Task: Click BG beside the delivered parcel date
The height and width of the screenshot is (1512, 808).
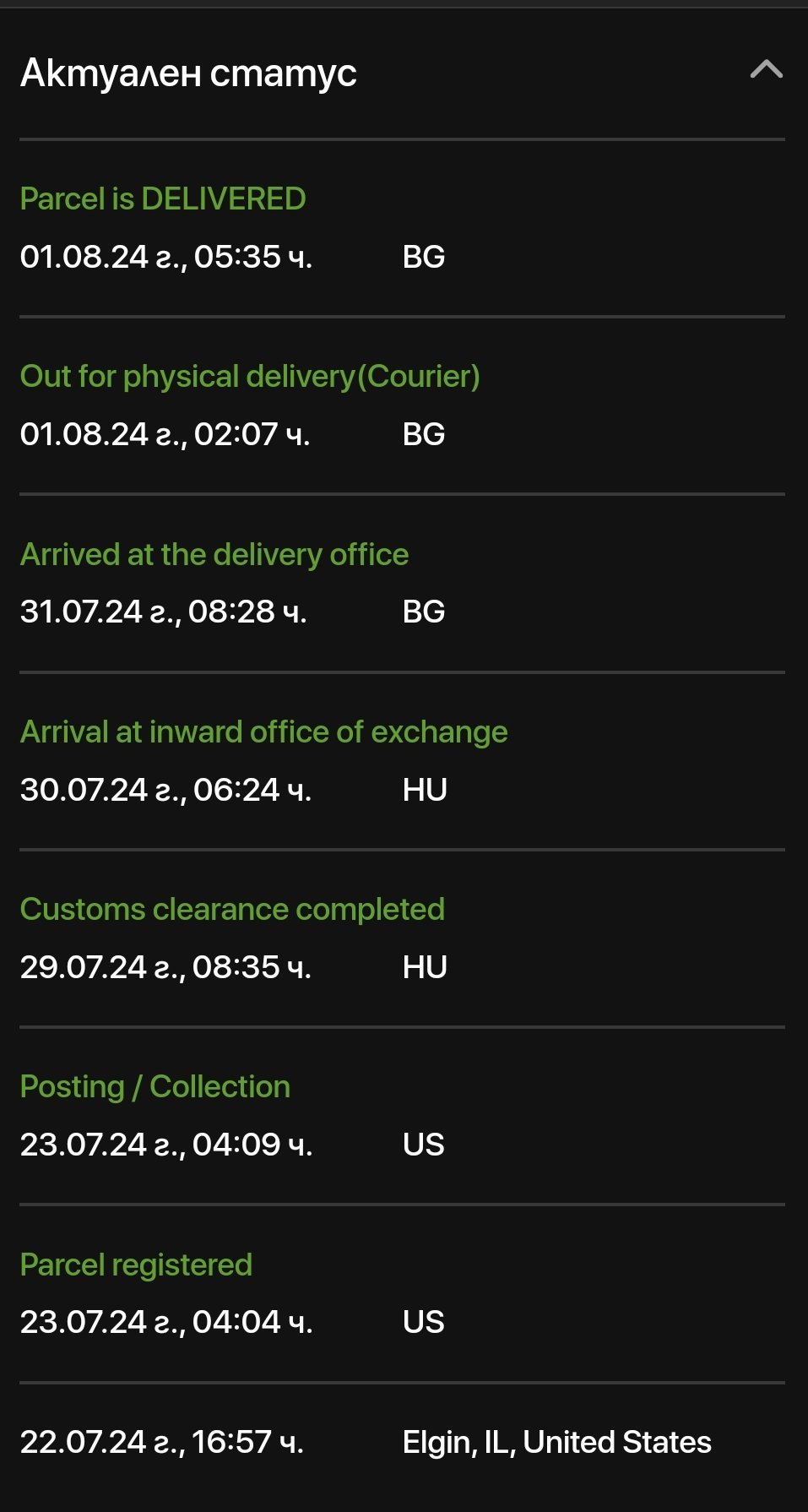Action: tap(424, 257)
